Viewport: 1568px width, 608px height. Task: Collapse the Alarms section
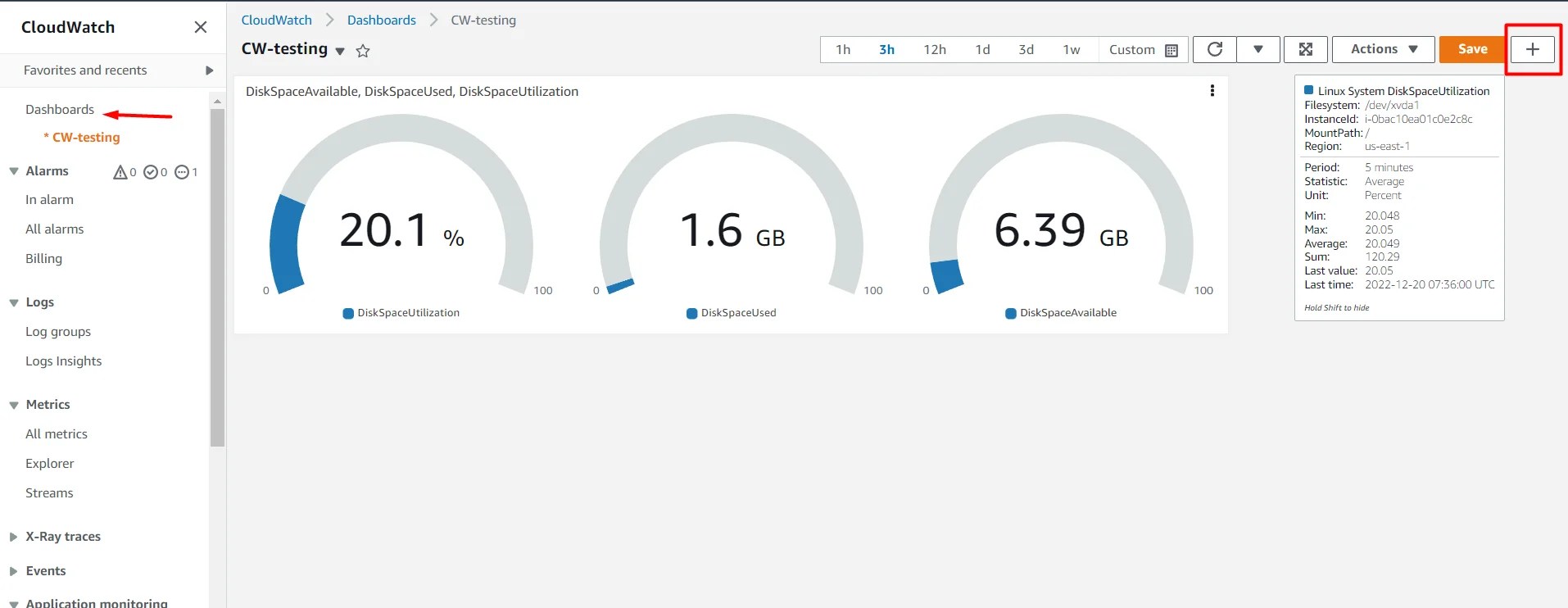(14, 171)
